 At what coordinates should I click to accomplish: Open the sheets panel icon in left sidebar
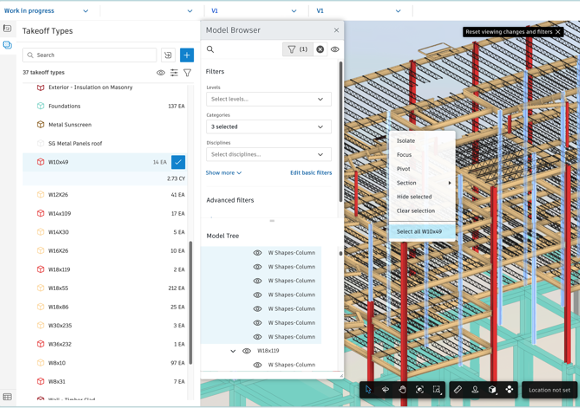click(7, 28)
